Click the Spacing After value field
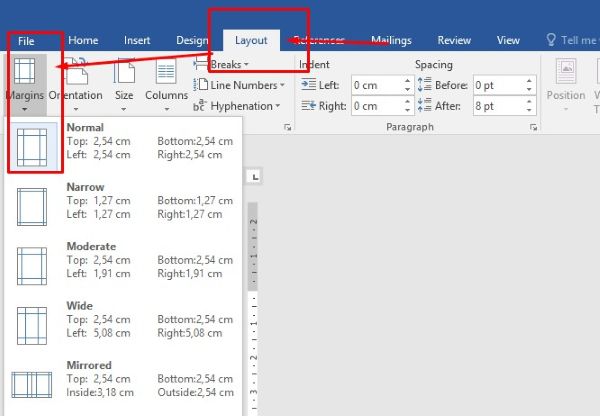Viewport: 600px width, 416px height. click(497, 106)
